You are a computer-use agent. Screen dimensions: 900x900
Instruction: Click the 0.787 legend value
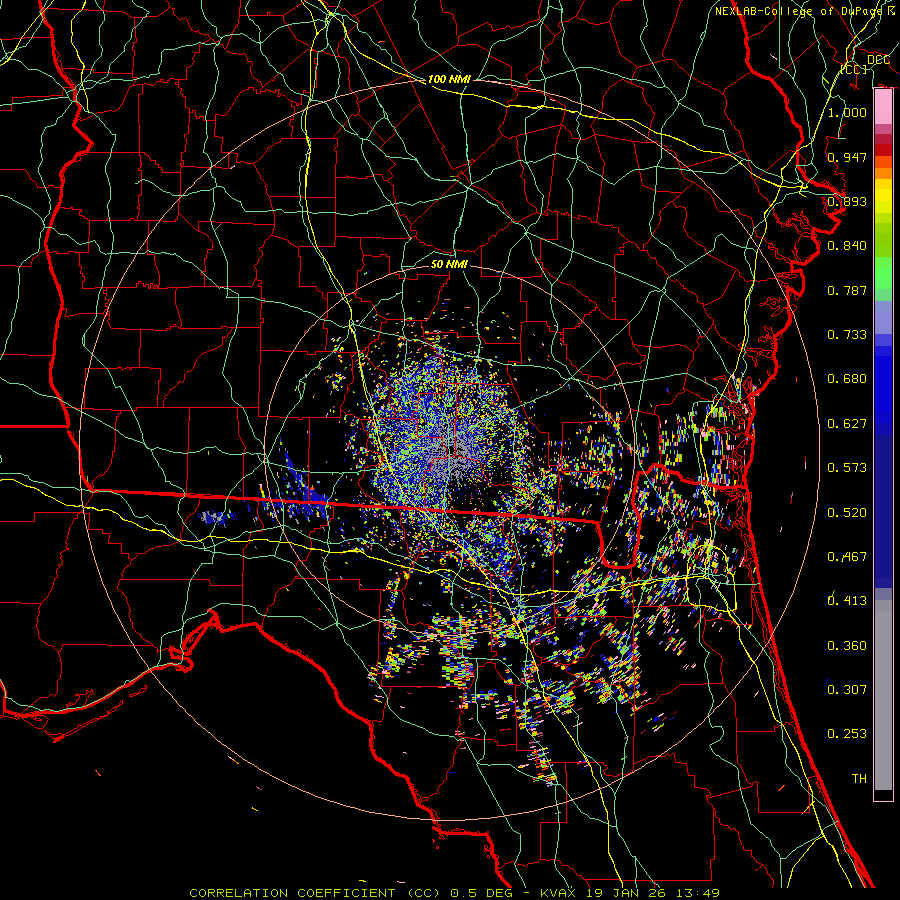pos(847,290)
